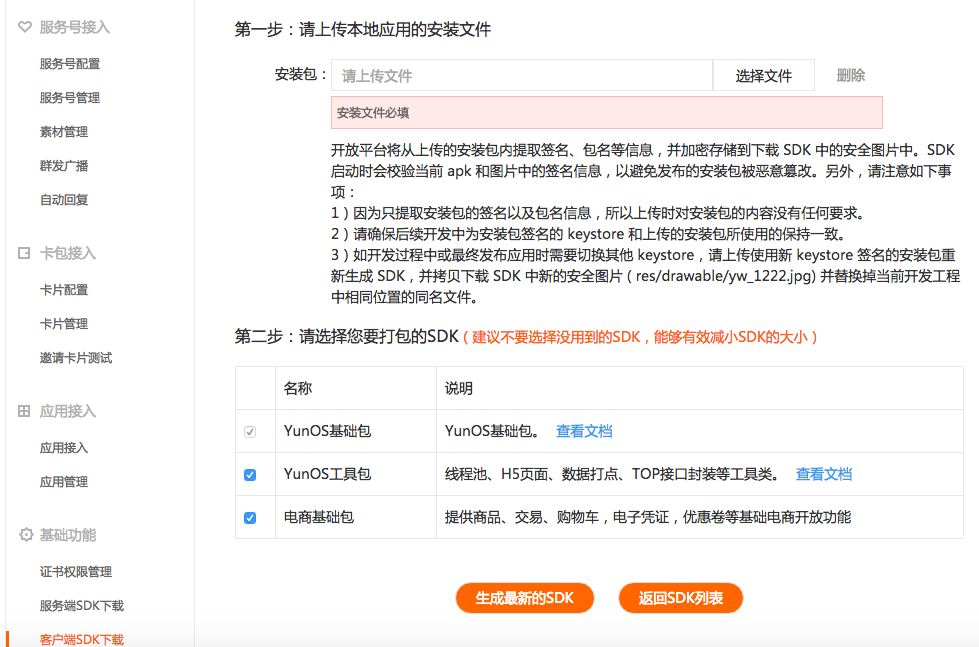Viewport: 979px width, 647px height.
Task: Click the 基础功能 section header
Action: click(x=67, y=535)
